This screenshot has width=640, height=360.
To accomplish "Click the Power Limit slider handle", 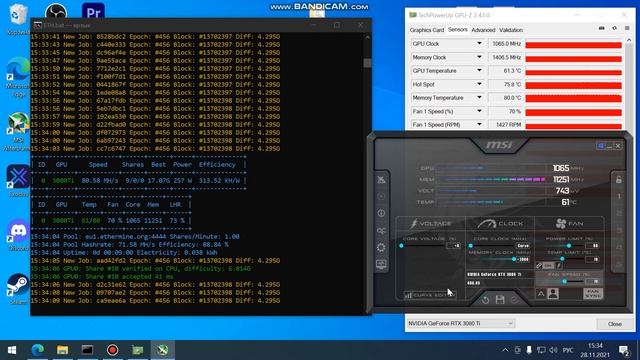I will click(x=569, y=246).
